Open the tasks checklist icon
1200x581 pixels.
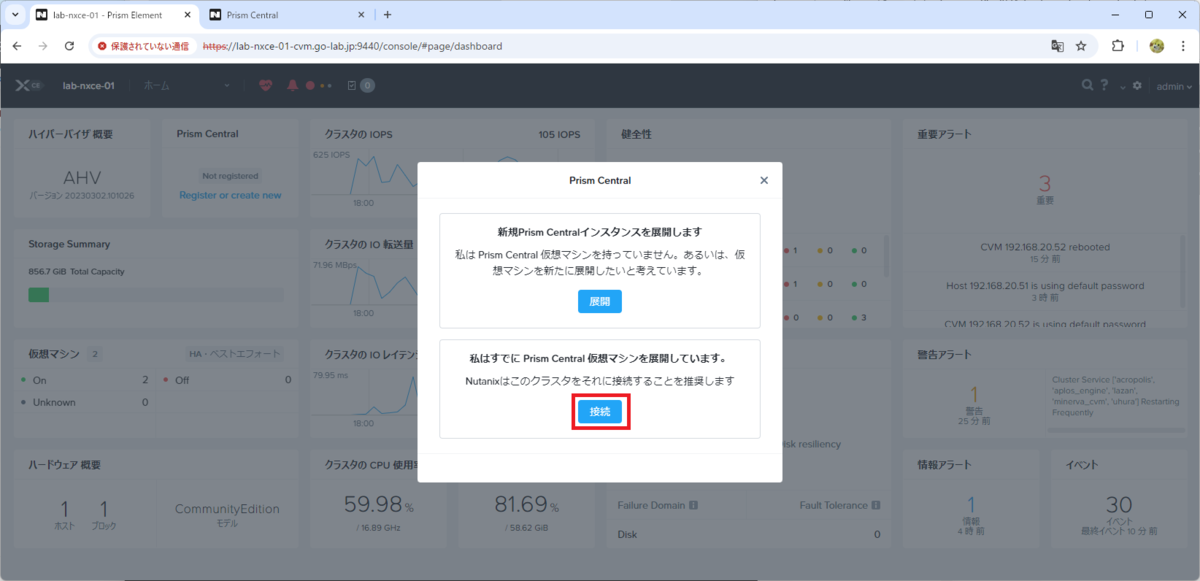[351, 86]
